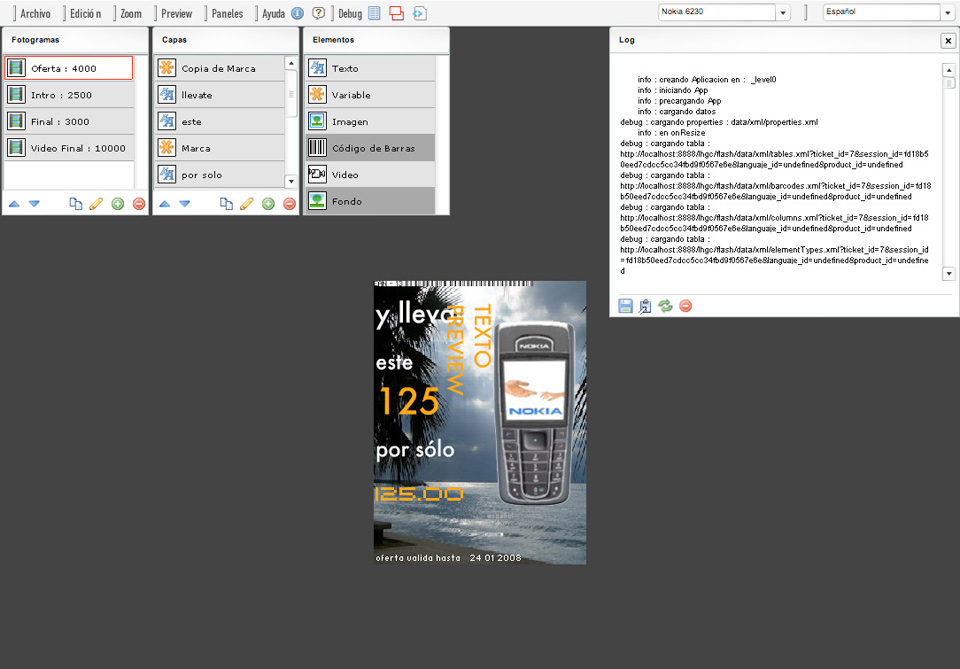Delete layer using Capas red minus
960x669 pixels.
pos(290,204)
